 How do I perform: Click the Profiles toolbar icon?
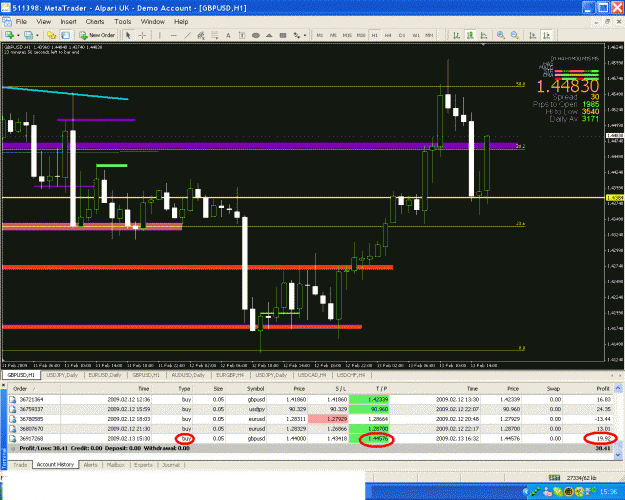pyautogui.click(x=29, y=35)
